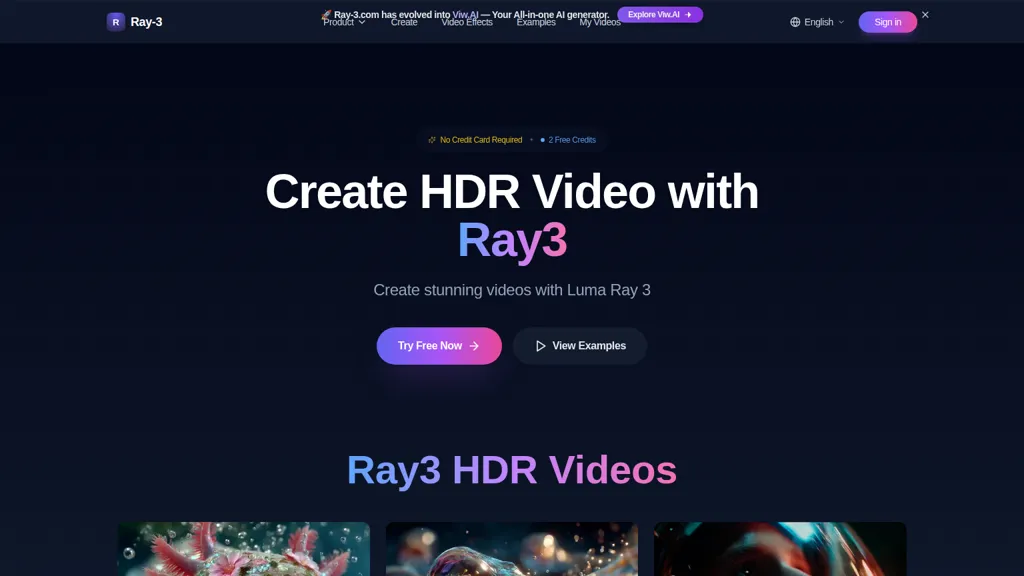
Task: Click the No Credit Card Required badge text
Action: (481, 140)
